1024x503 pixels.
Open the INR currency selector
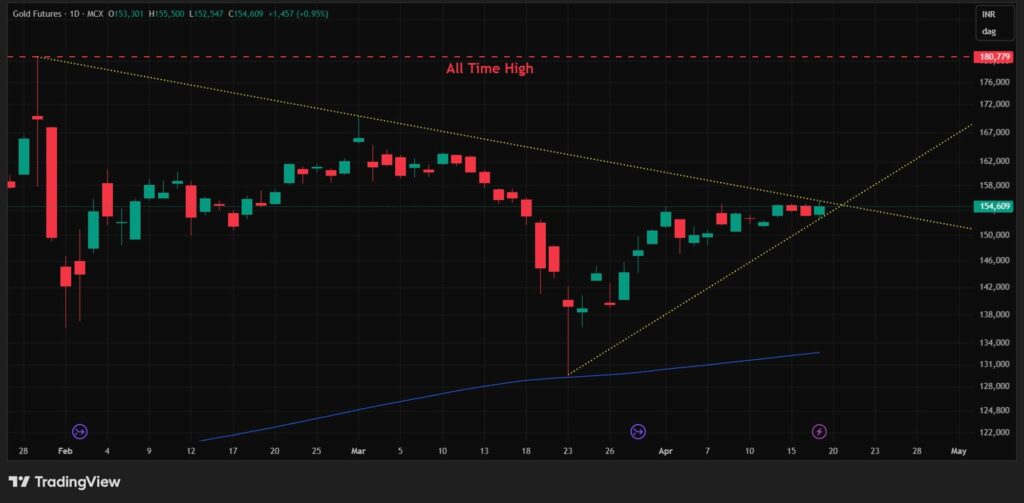[988, 15]
